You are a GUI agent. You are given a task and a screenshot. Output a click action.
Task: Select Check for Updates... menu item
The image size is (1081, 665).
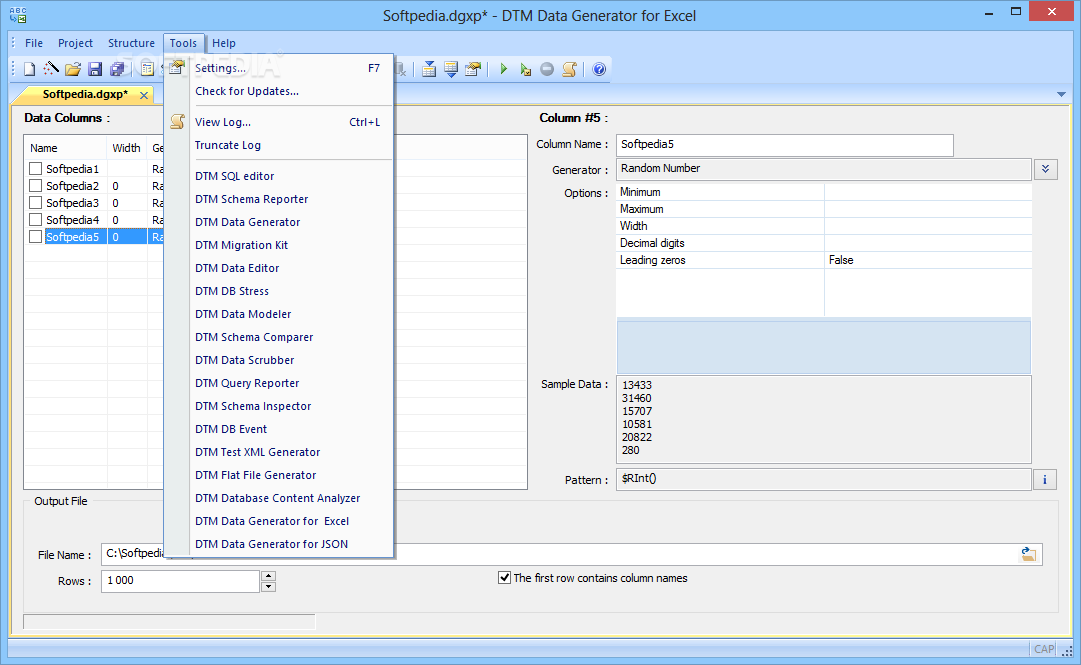click(x=279, y=91)
